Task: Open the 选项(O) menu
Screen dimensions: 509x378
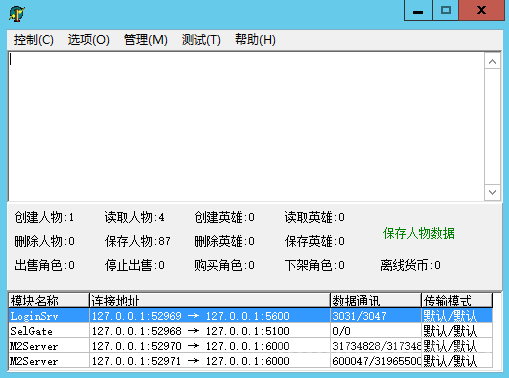Action: [x=89, y=40]
